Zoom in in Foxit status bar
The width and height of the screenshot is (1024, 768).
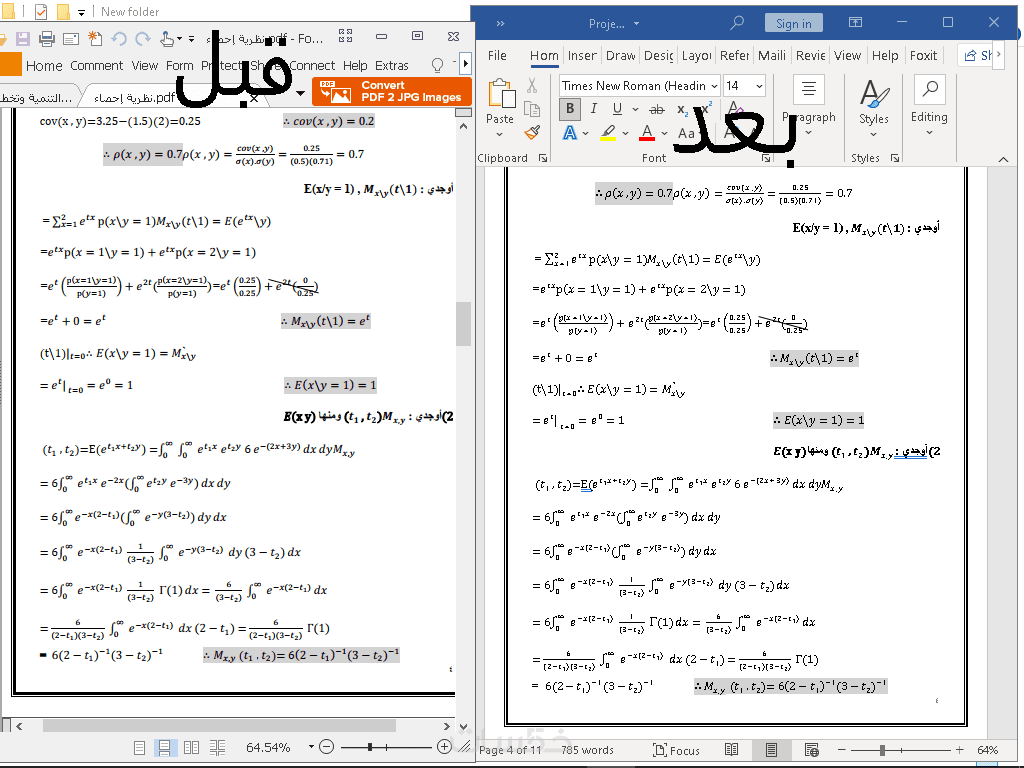(x=444, y=746)
